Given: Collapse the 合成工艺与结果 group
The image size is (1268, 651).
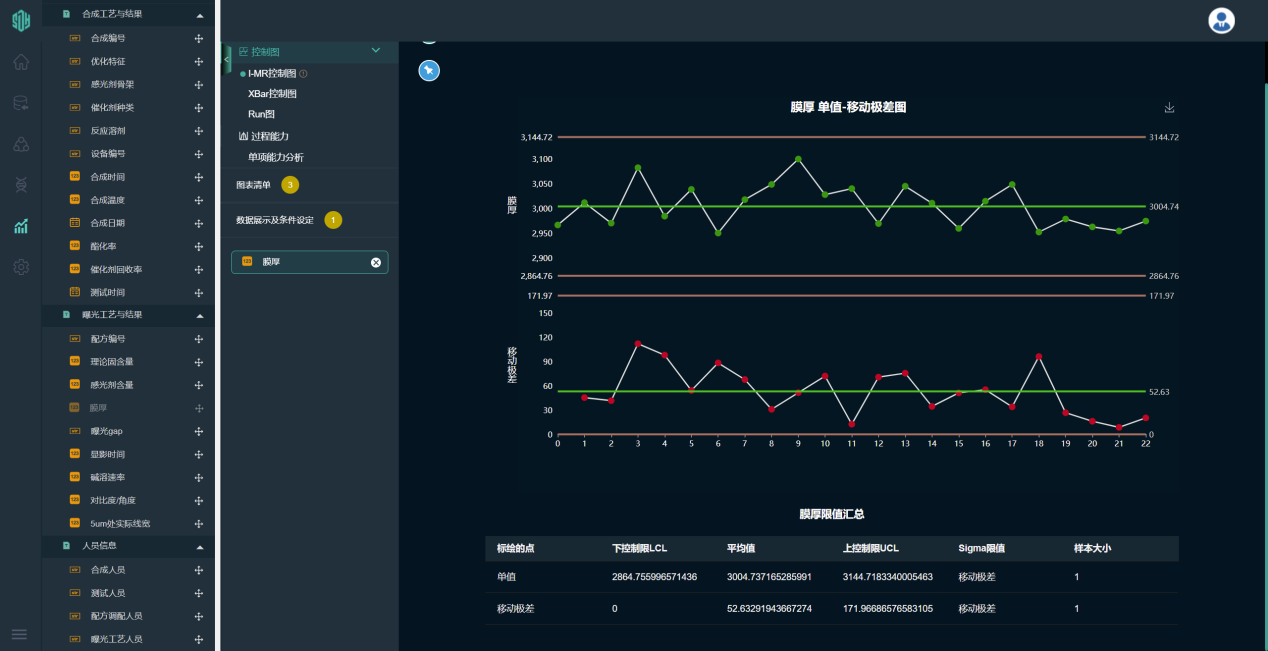Looking at the screenshot, I should pos(199,15).
